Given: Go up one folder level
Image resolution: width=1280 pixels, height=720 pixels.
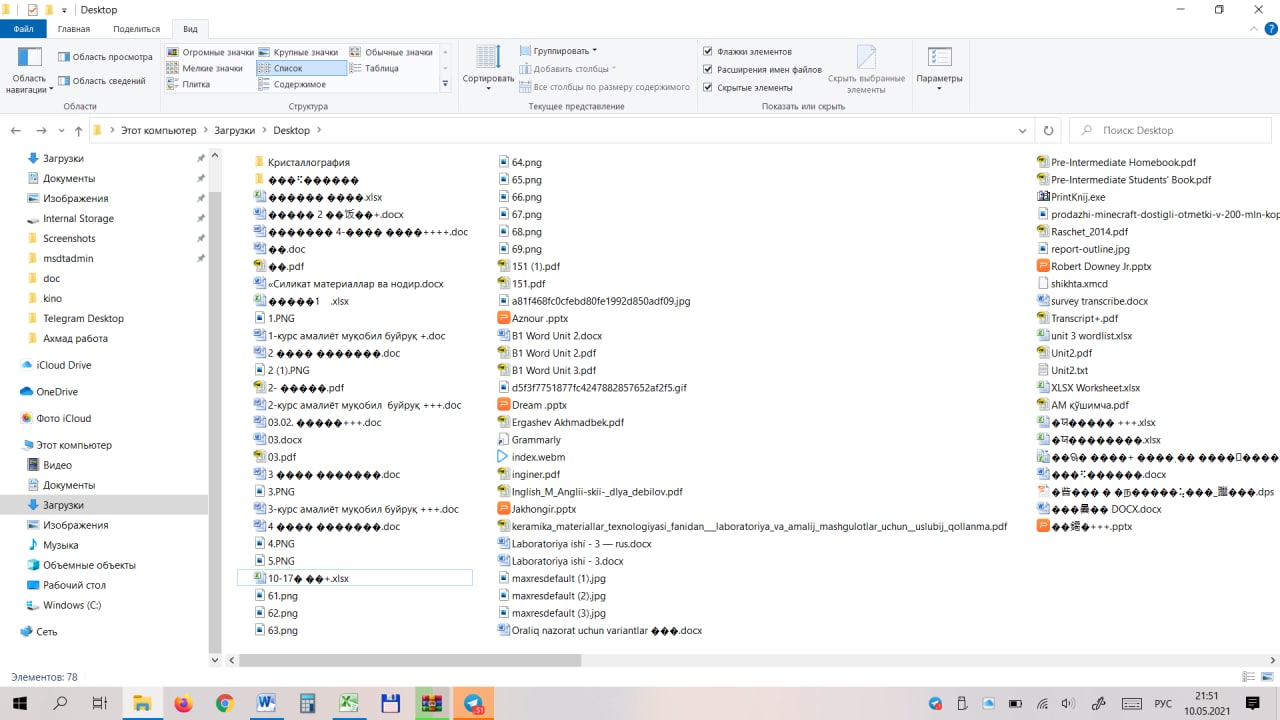Looking at the screenshot, I should click(x=78, y=130).
